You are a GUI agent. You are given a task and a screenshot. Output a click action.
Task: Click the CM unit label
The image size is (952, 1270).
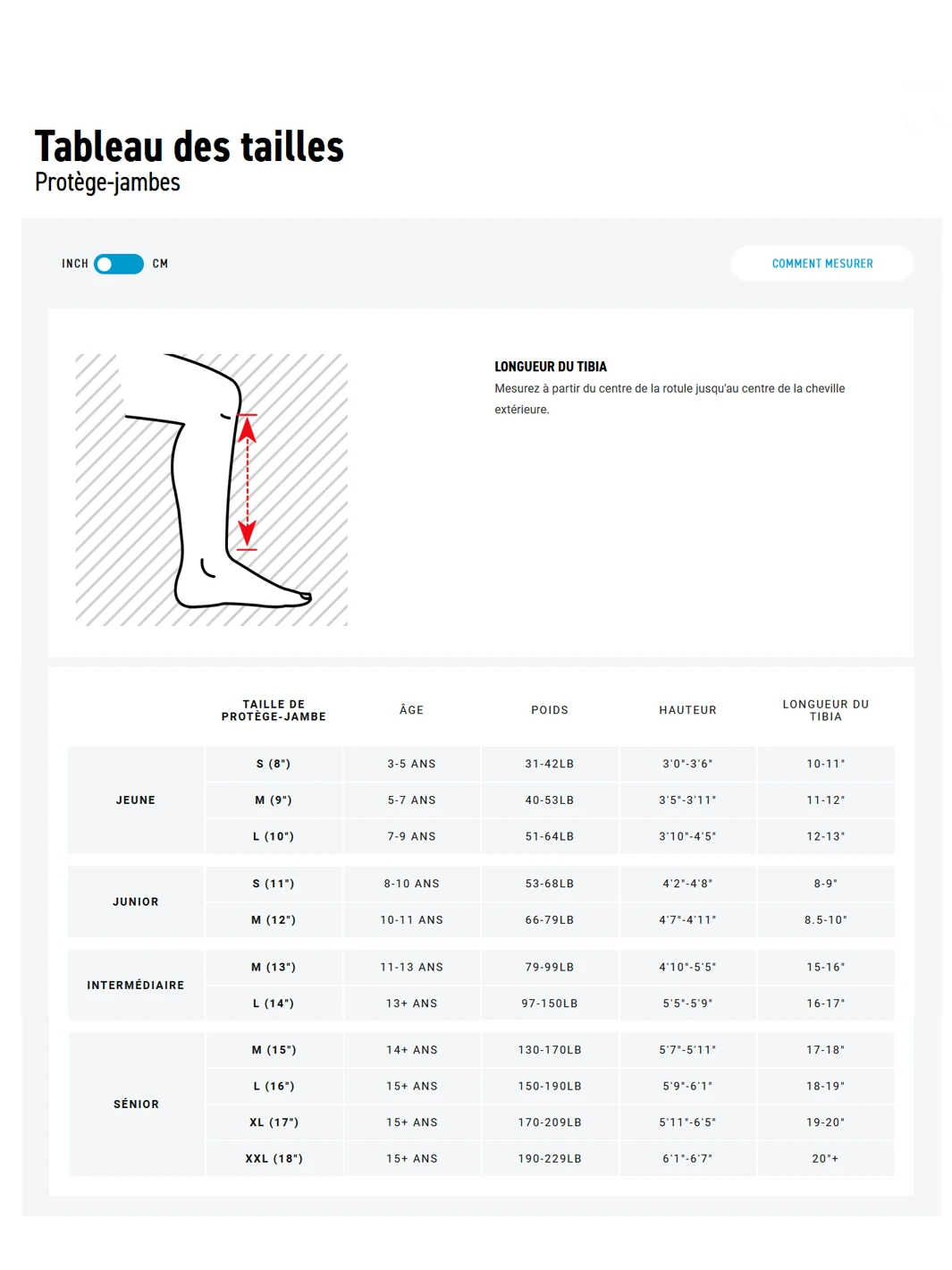161,264
